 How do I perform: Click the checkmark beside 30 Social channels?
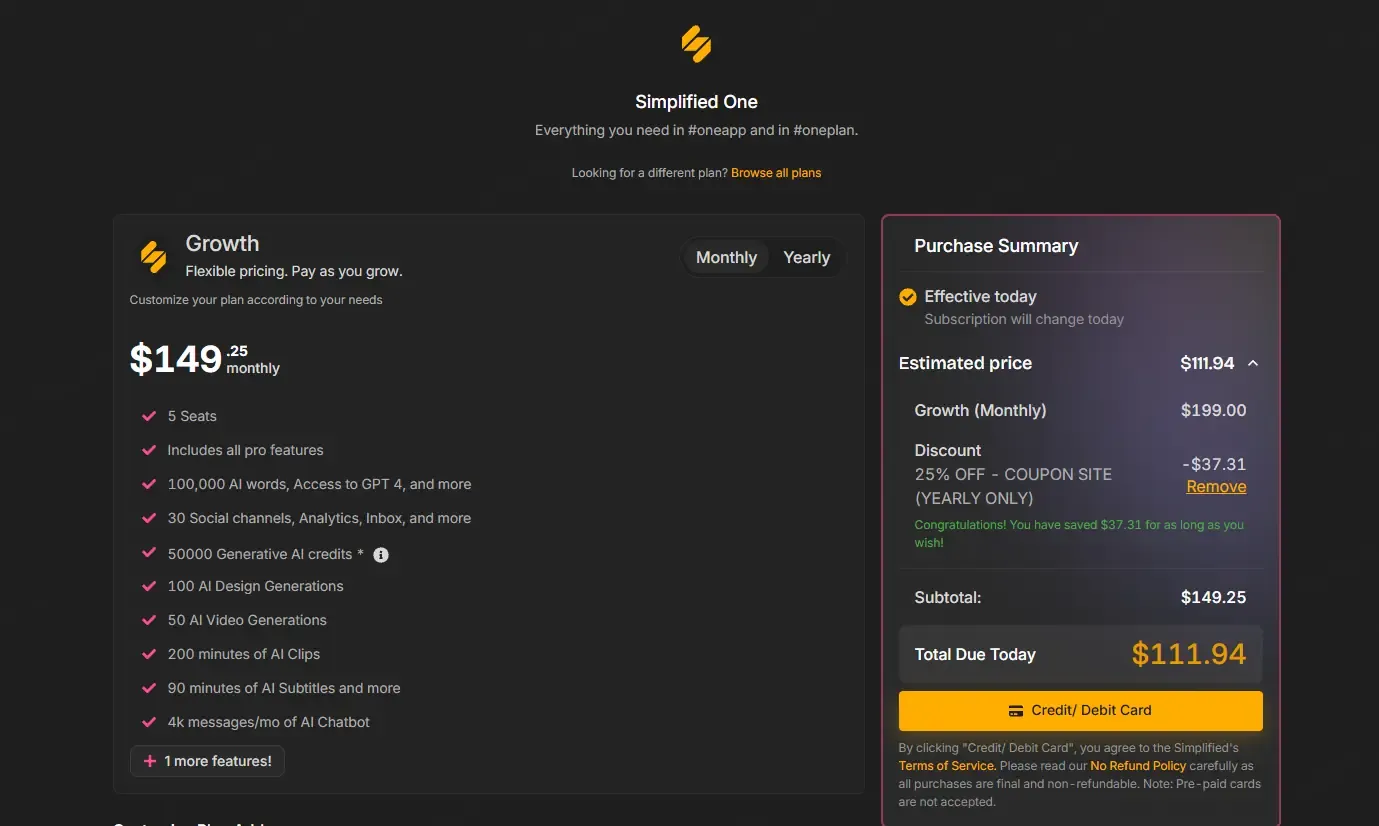[x=149, y=518]
